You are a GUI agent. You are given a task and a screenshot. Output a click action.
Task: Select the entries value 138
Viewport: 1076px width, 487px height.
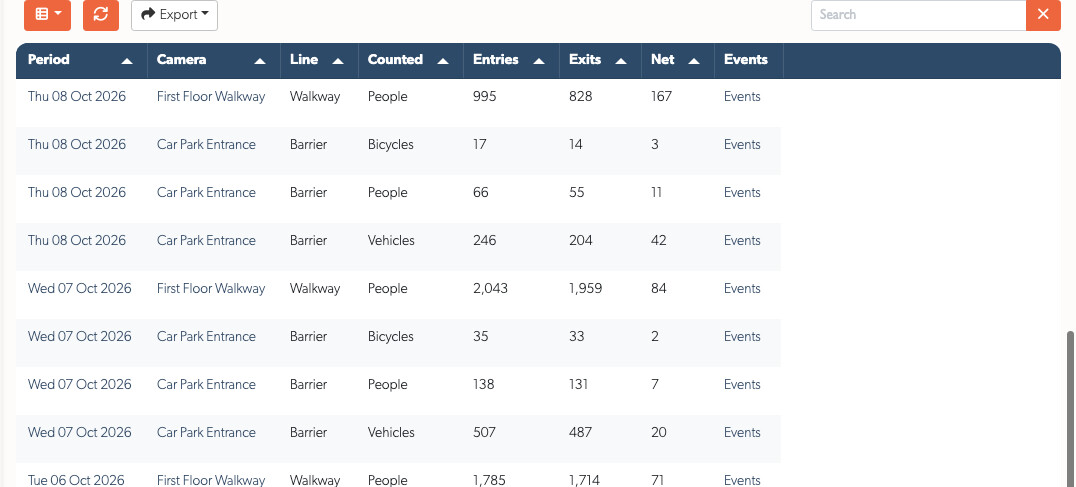483,385
